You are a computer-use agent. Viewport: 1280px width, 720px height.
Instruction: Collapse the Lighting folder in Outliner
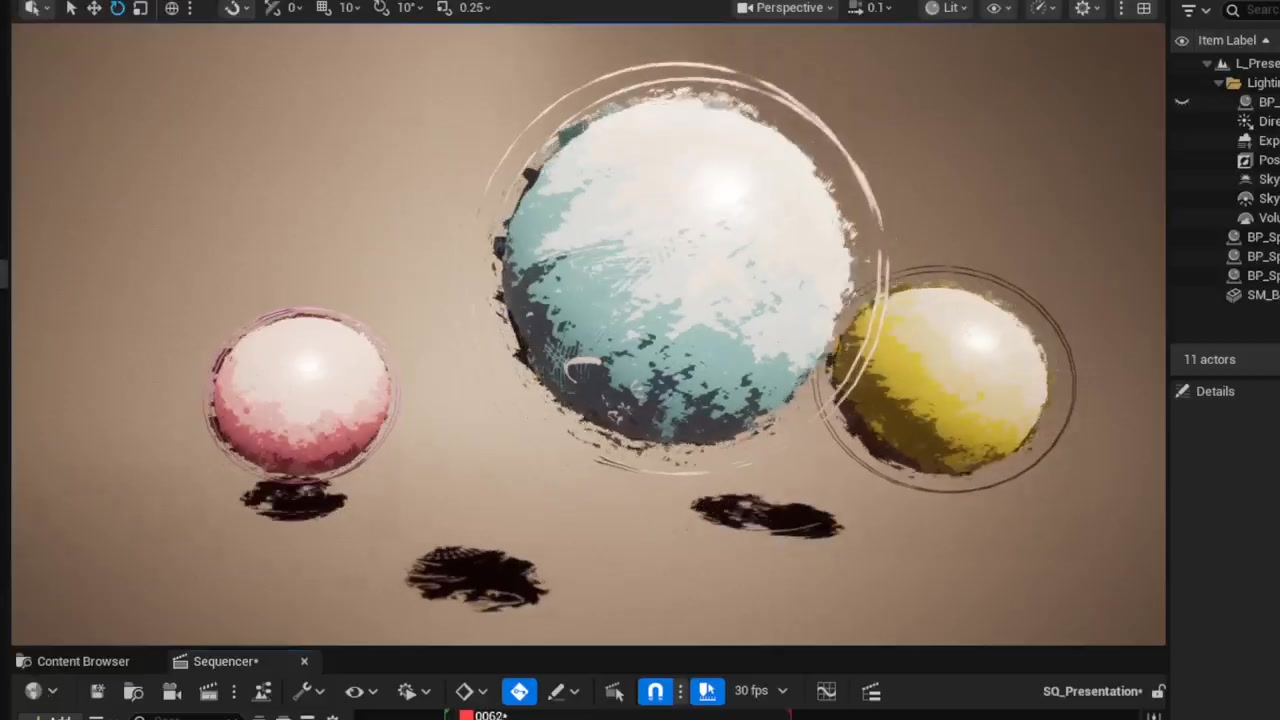click(1218, 83)
